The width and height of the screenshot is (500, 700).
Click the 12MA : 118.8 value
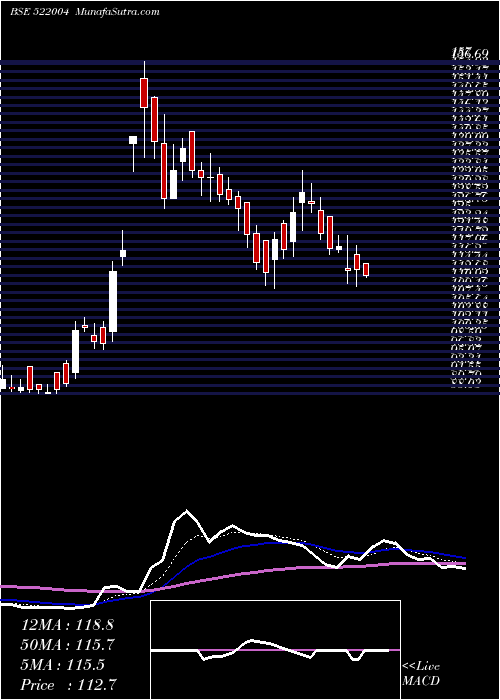(x=67, y=624)
